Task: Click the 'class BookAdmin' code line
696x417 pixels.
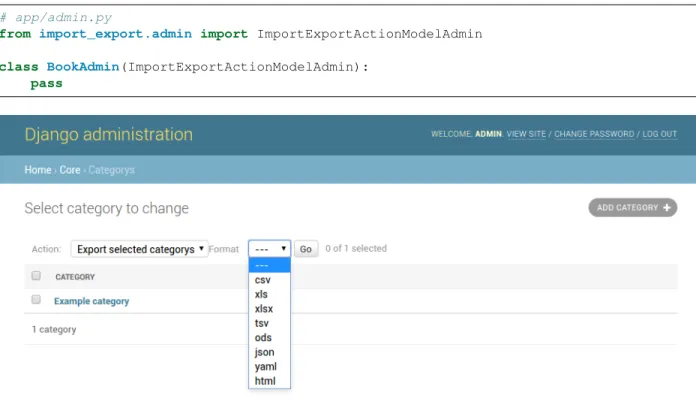Action: tap(184, 67)
